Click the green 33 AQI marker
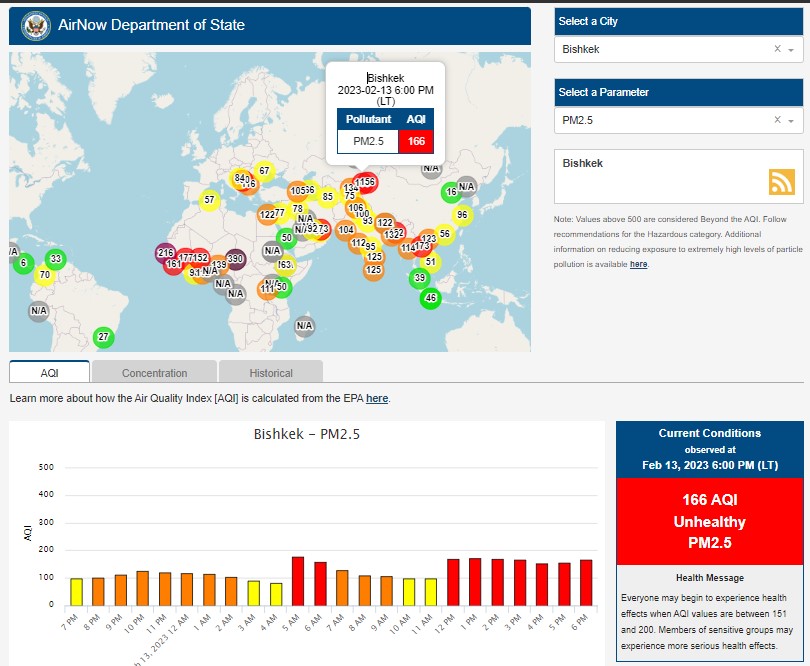Image resolution: width=810 pixels, height=666 pixels. [x=56, y=259]
